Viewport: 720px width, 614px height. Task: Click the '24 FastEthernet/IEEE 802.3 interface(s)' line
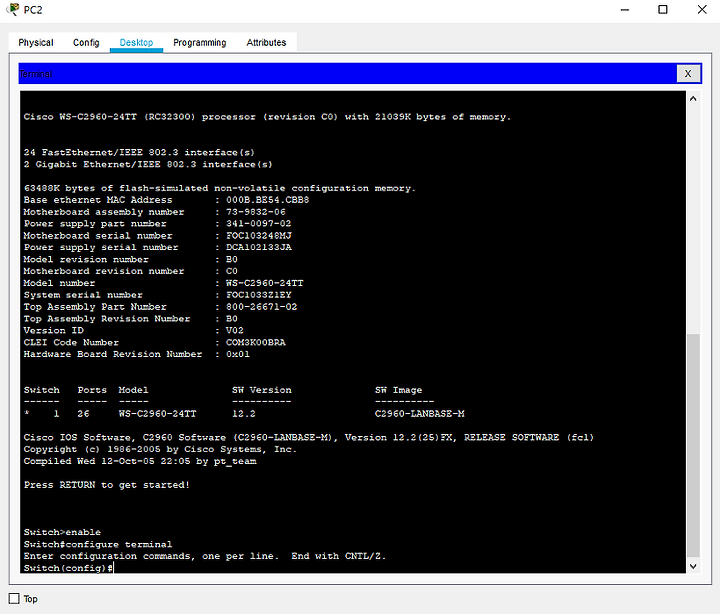pyautogui.click(x=139, y=152)
